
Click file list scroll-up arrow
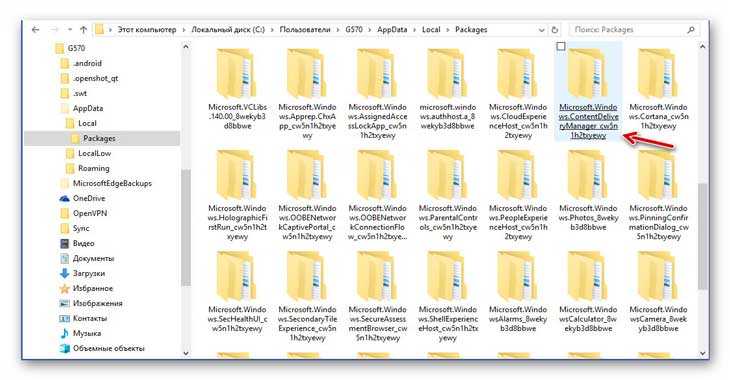(x=703, y=47)
